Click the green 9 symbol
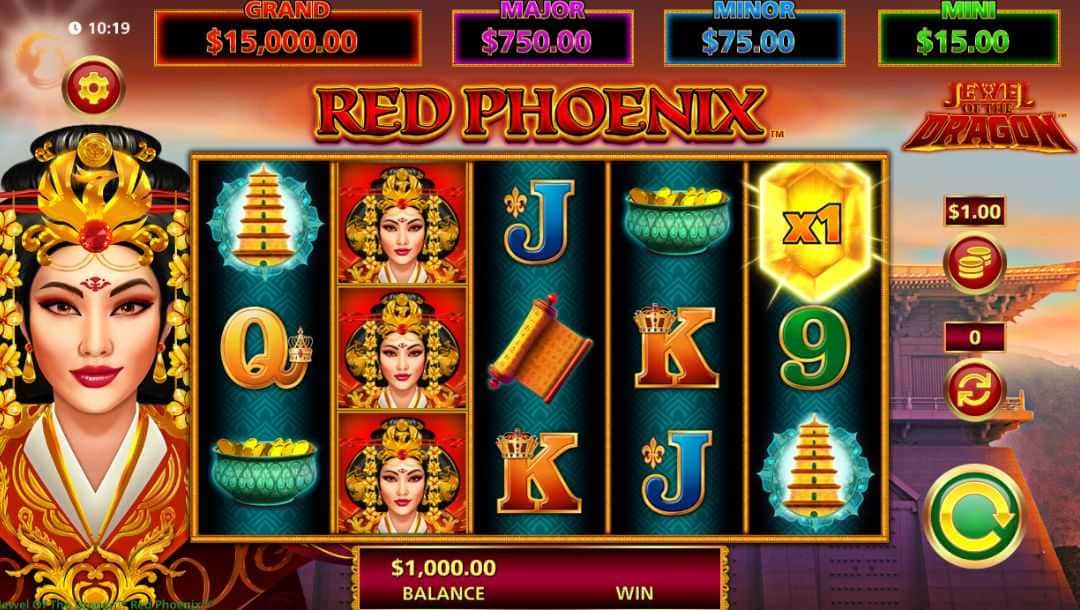The height and width of the screenshot is (610, 1080). [x=814, y=347]
